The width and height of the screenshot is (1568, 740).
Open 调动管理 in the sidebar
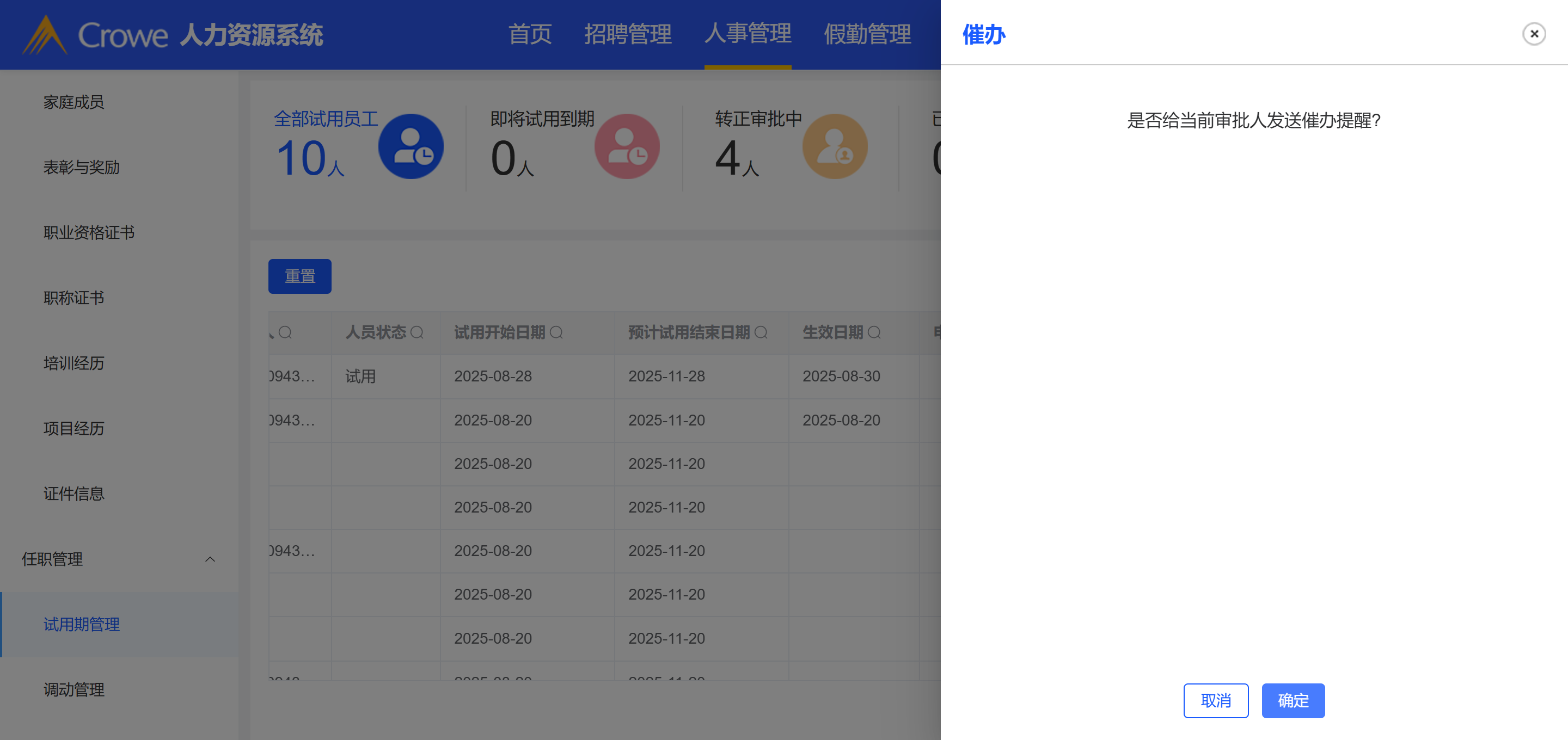pyautogui.click(x=73, y=689)
